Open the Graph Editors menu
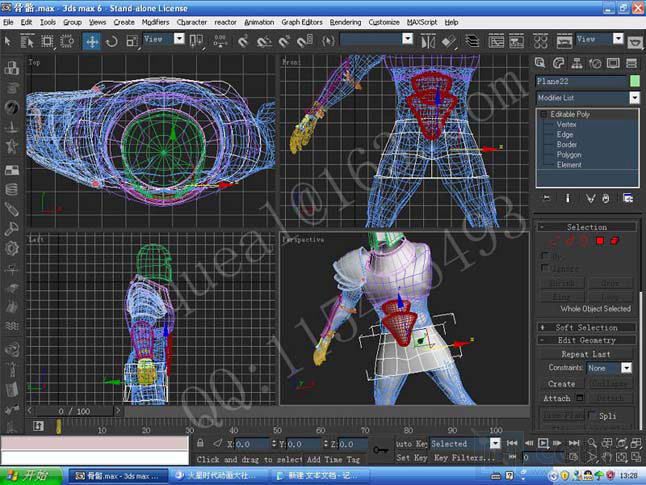The height and width of the screenshot is (485, 646). 302,22
